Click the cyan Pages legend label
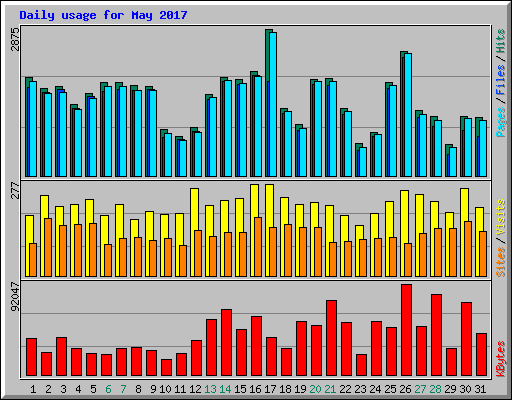 tap(501, 122)
